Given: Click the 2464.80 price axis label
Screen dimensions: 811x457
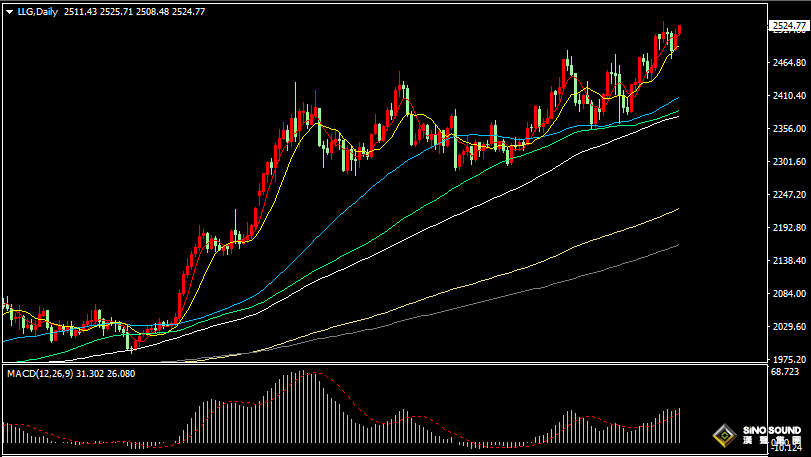Looking at the screenshot, I should click(x=788, y=63).
